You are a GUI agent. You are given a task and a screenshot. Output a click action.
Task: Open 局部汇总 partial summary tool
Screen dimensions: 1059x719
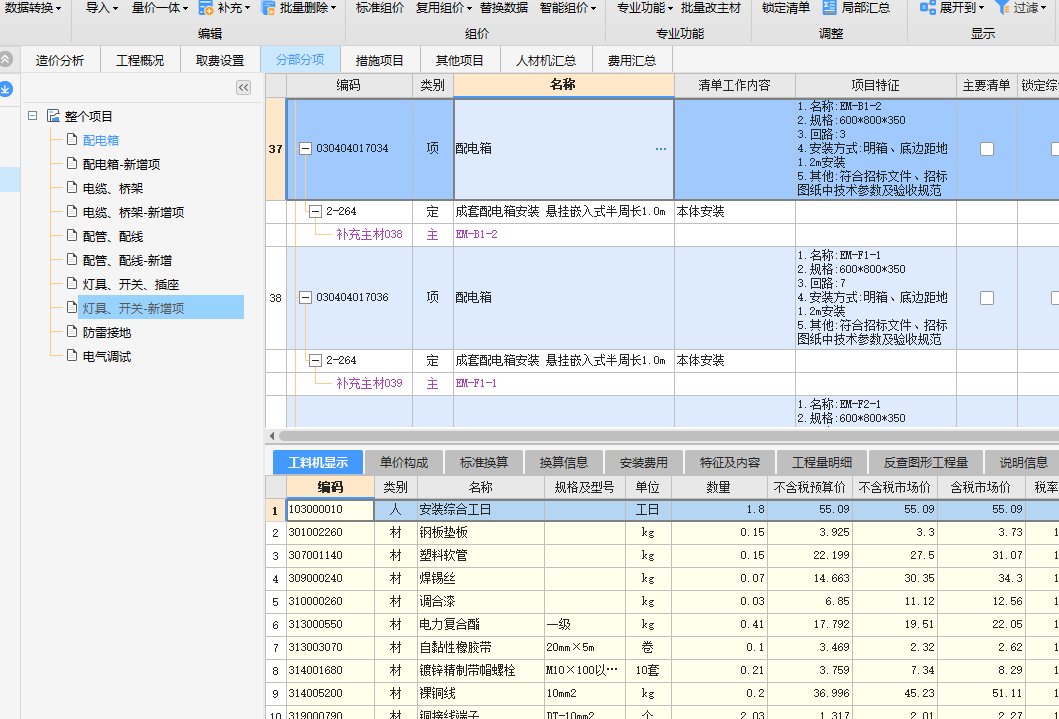pyautogui.click(x=857, y=8)
